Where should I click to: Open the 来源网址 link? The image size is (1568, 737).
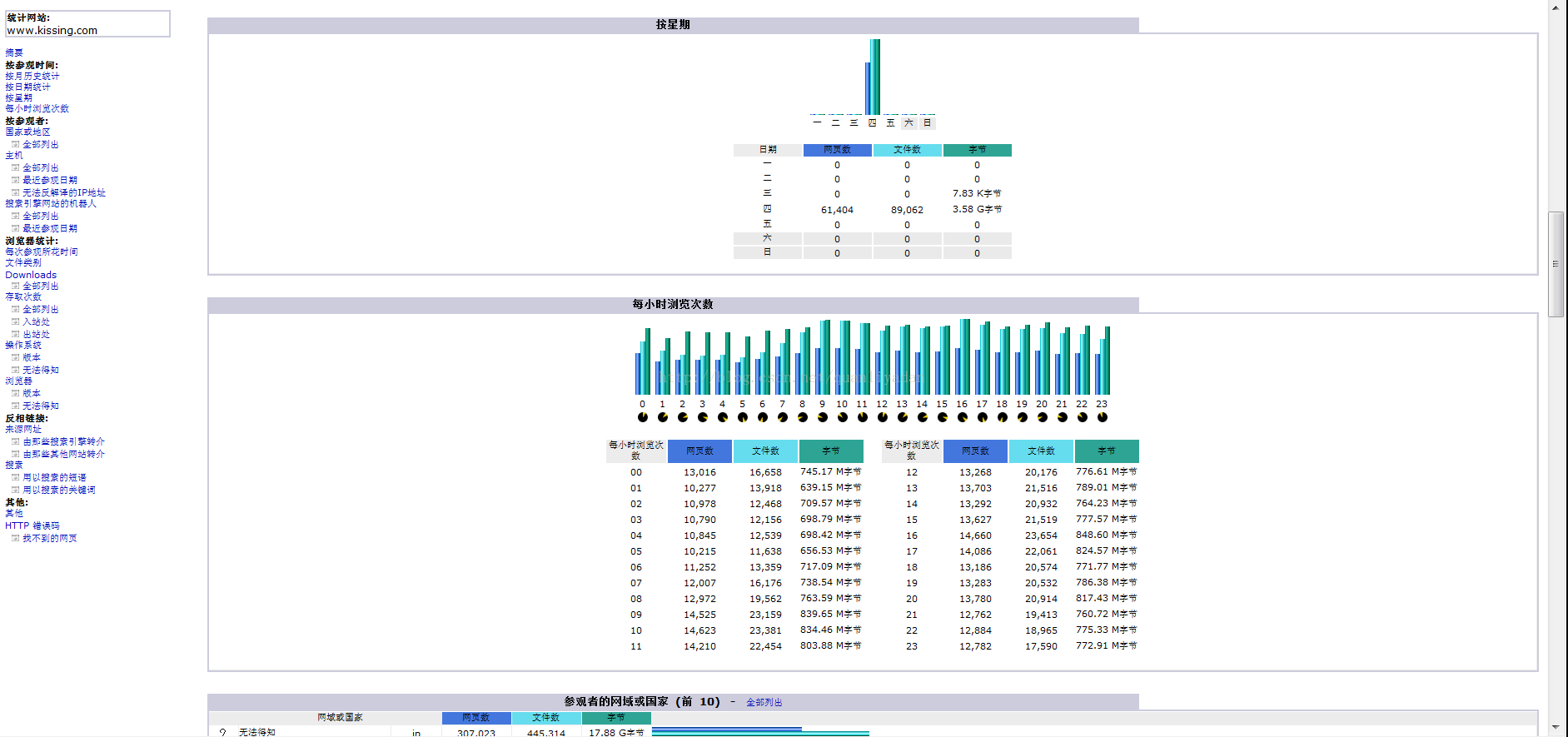tap(23, 429)
